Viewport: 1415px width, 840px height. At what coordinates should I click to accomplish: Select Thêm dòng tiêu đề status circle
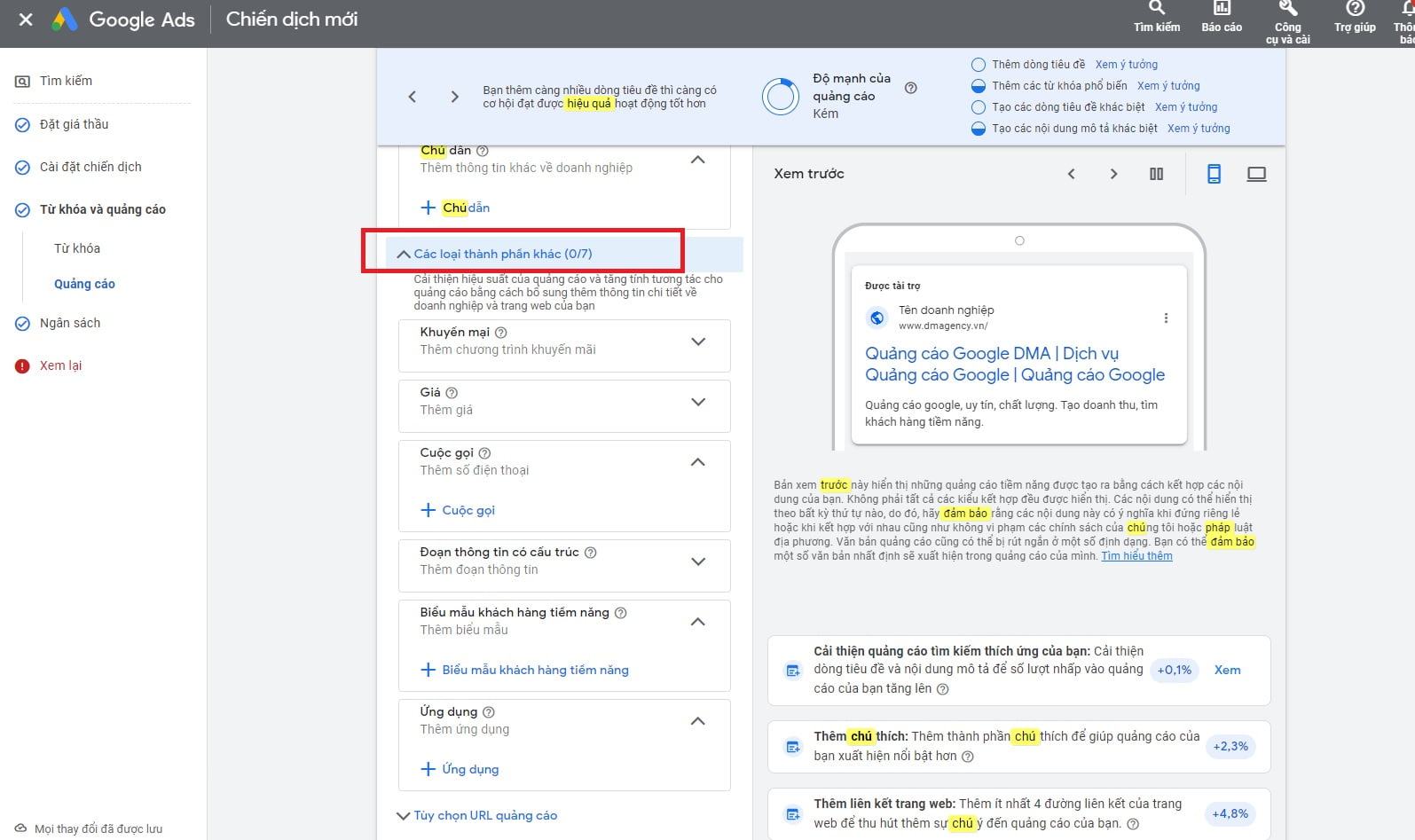979,65
